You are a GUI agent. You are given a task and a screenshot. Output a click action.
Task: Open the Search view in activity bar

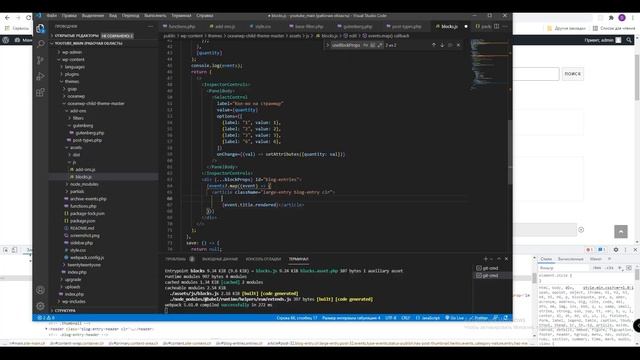(x=40, y=44)
